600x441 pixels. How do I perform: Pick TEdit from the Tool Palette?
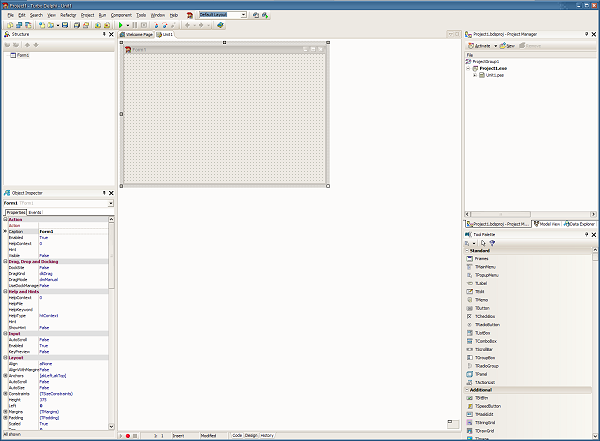480,291
